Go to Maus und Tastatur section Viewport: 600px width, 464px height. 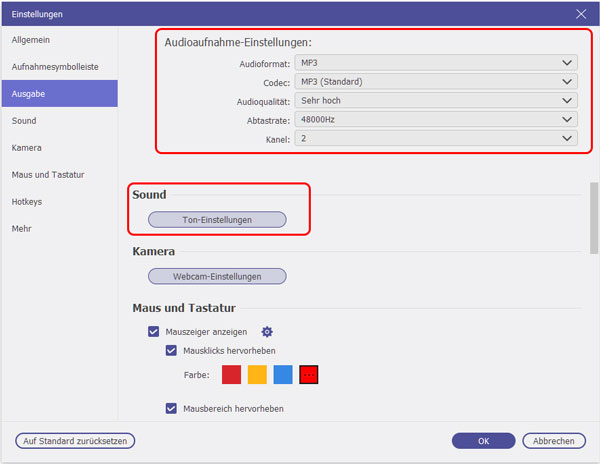pos(48,174)
